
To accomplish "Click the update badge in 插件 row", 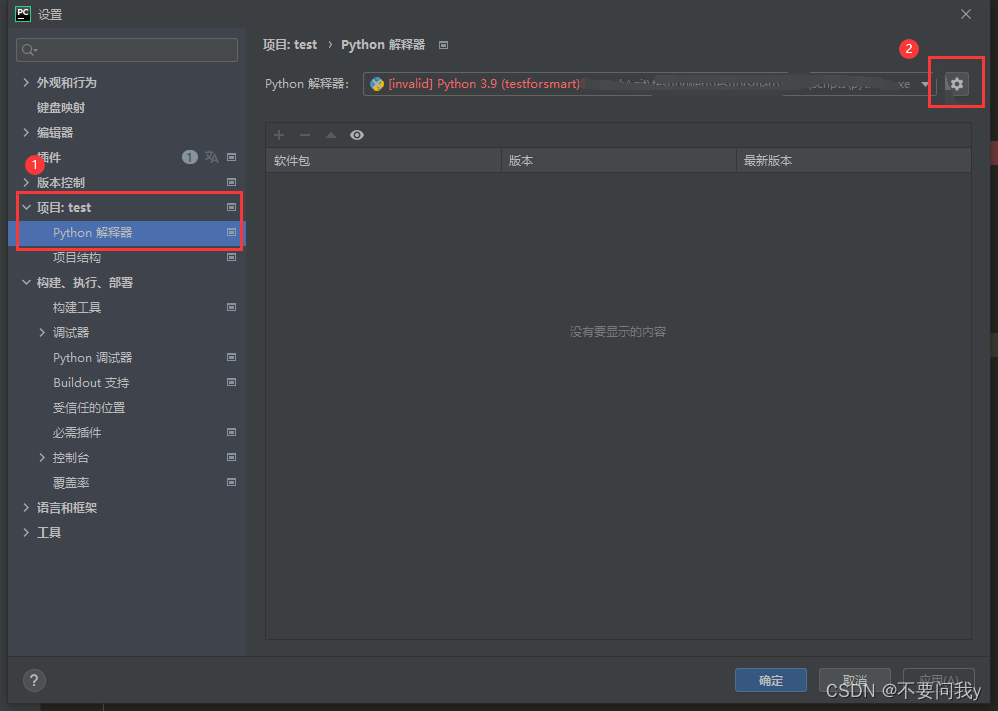I will [x=190, y=157].
